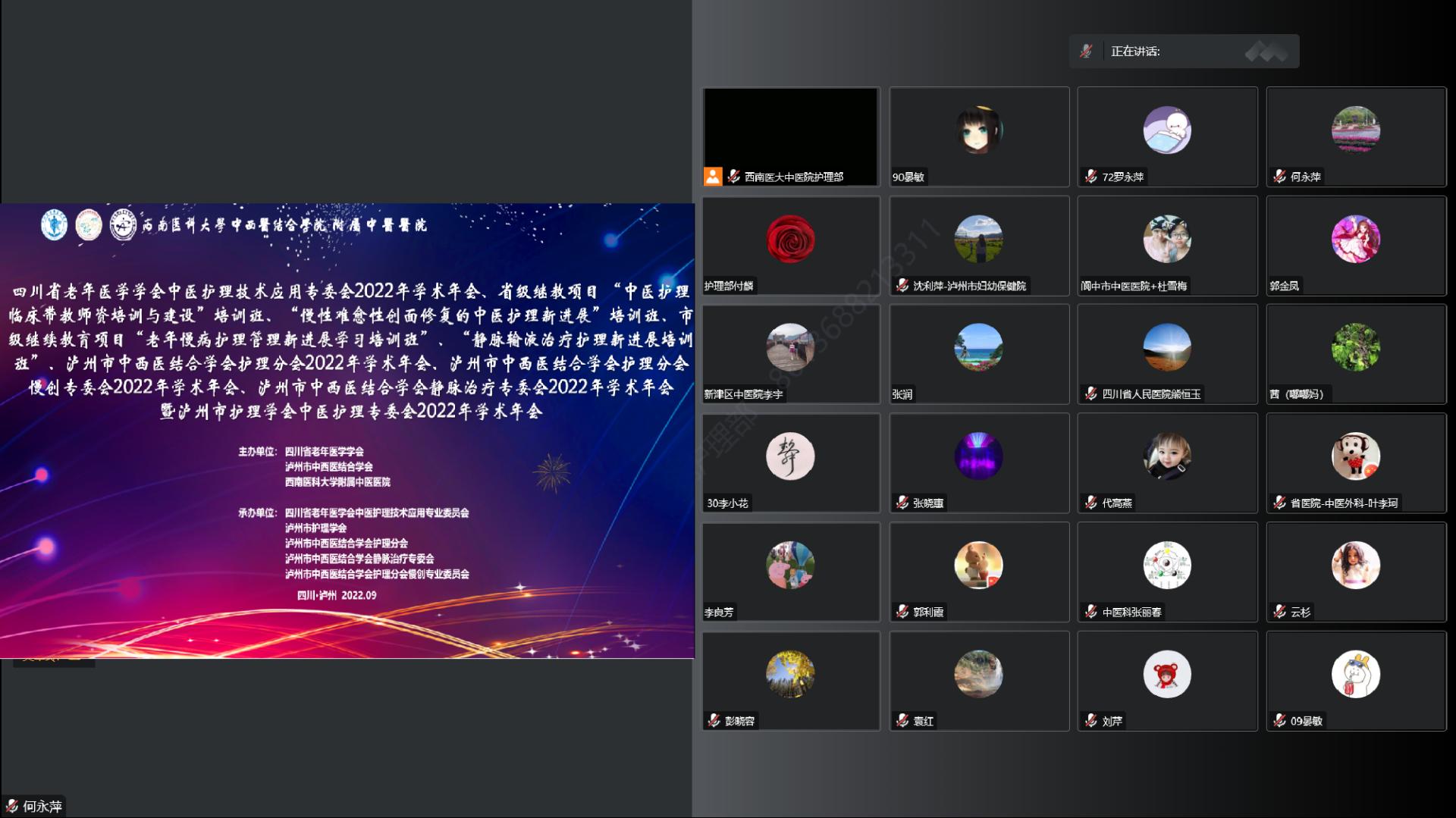Select the black video tile of 西南医大中医院护理部

790,129
